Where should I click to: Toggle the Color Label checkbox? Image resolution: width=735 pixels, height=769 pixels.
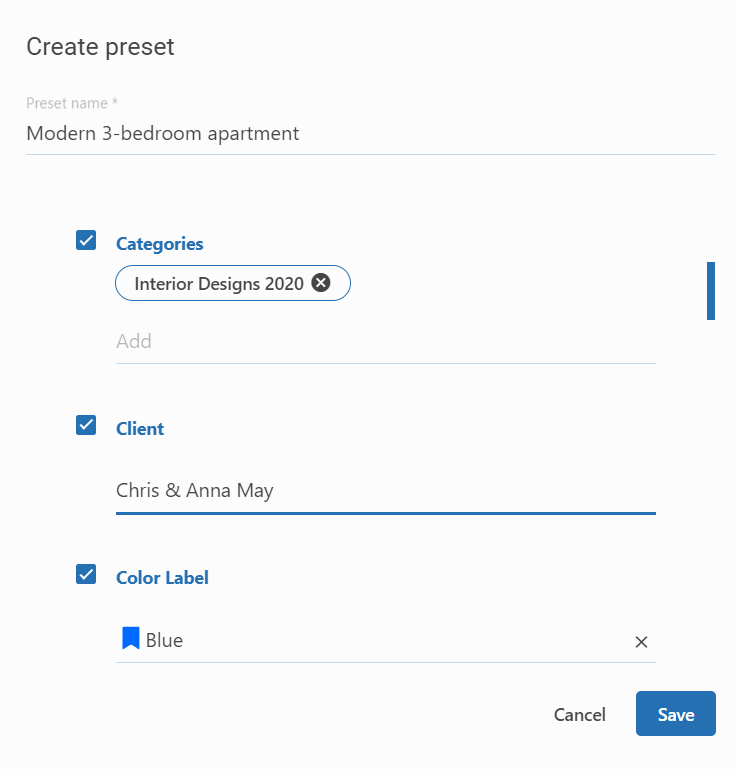pos(86,574)
